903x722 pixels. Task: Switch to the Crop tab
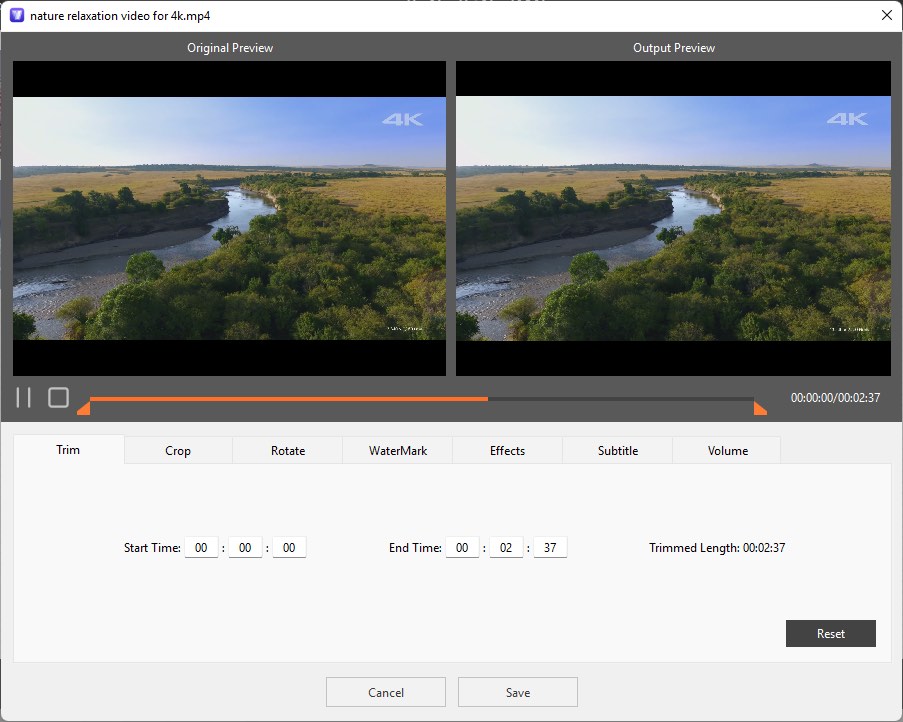click(x=177, y=450)
